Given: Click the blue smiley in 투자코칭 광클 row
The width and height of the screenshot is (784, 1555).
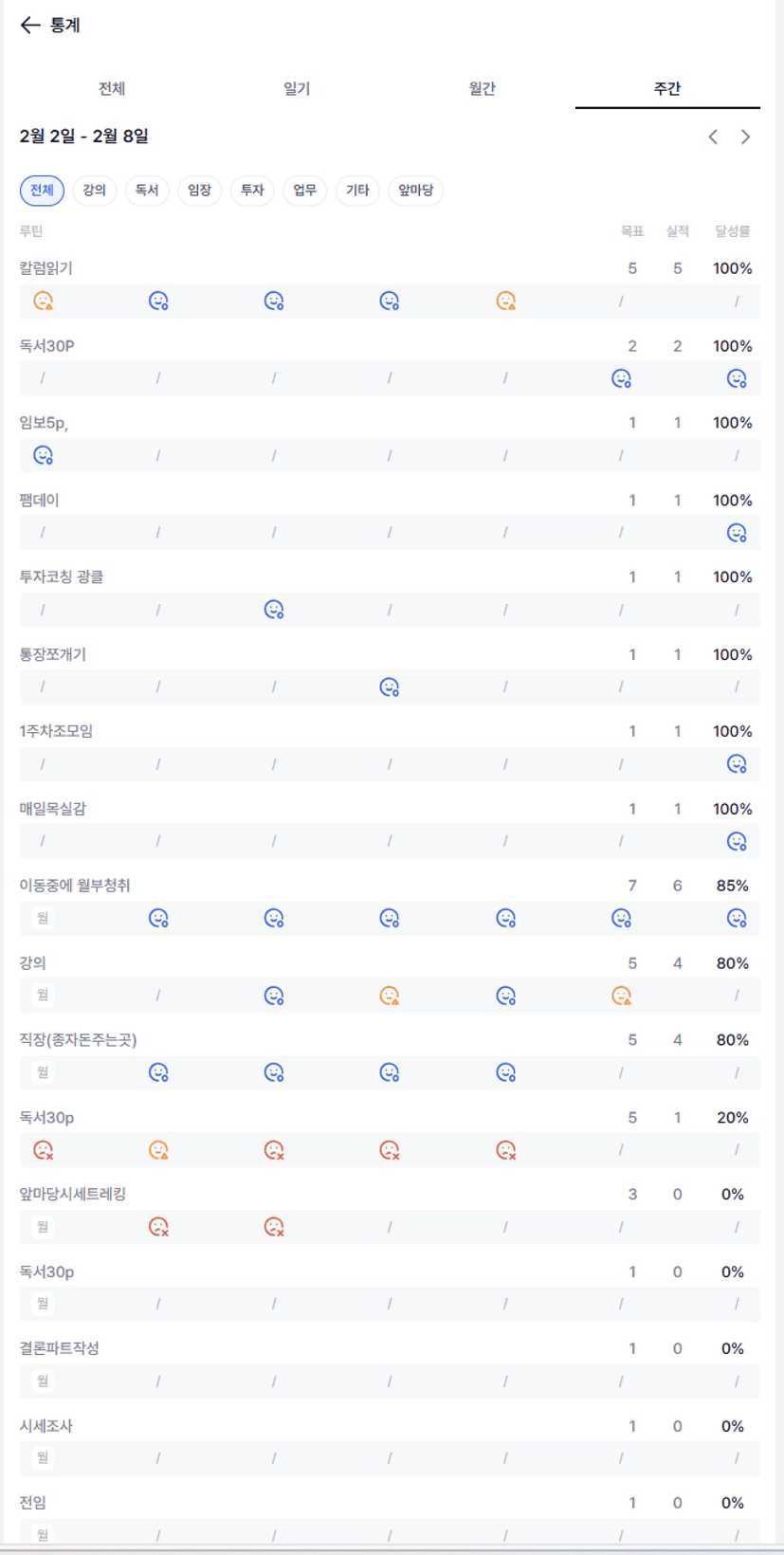Looking at the screenshot, I should pos(274,610).
